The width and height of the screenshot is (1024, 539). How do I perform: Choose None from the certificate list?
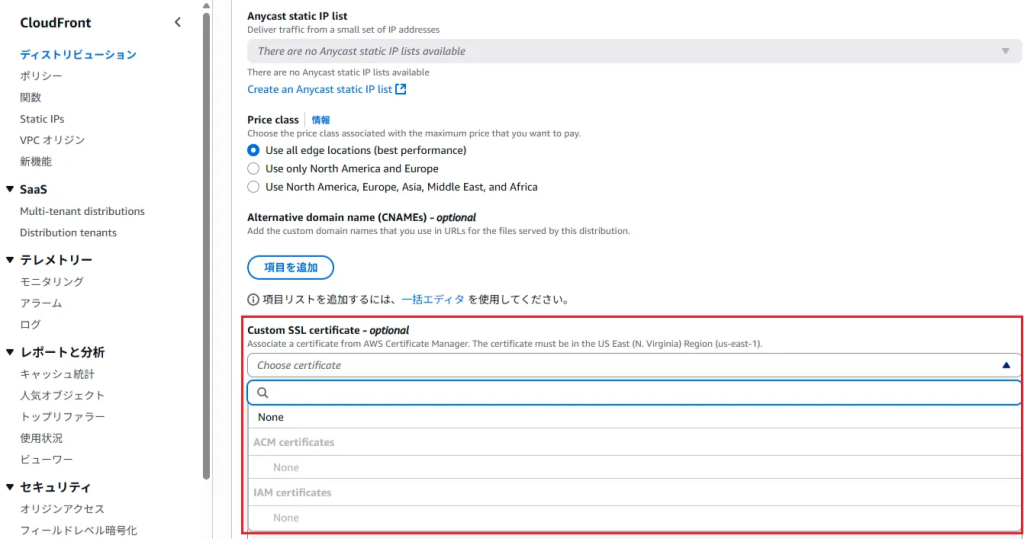(x=634, y=417)
